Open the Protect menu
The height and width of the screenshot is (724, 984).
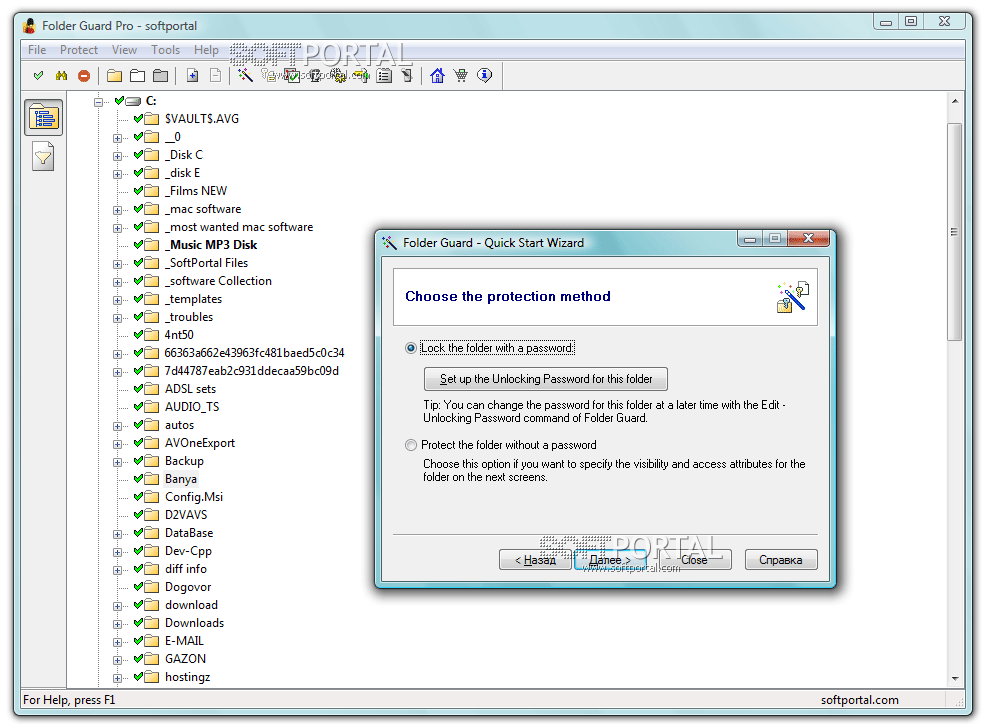coord(79,50)
